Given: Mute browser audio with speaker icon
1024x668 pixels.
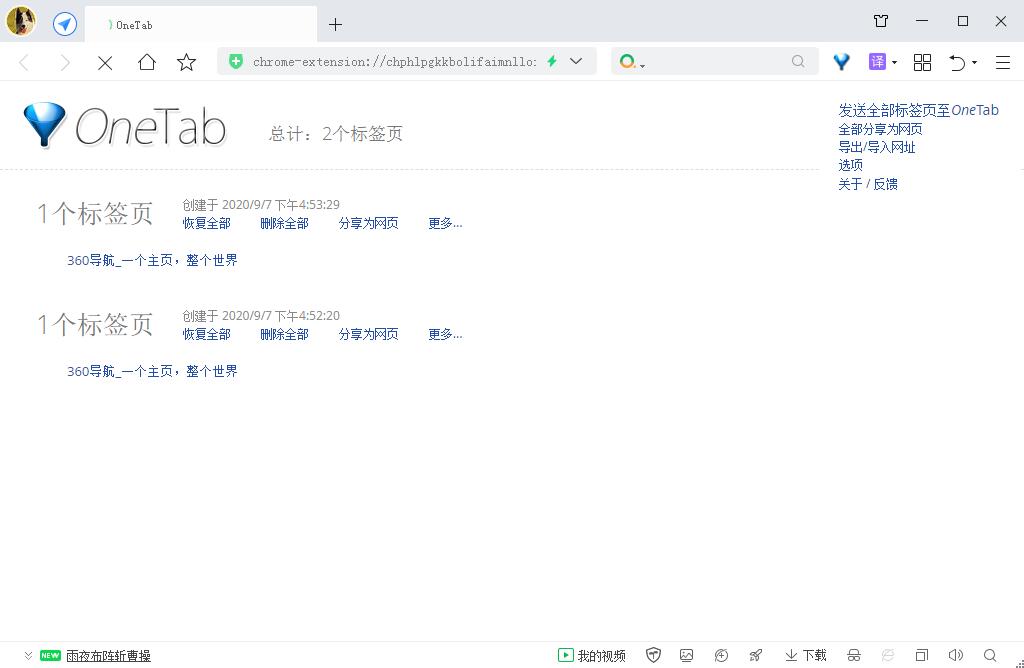Looking at the screenshot, I should (x=955, y=655).
